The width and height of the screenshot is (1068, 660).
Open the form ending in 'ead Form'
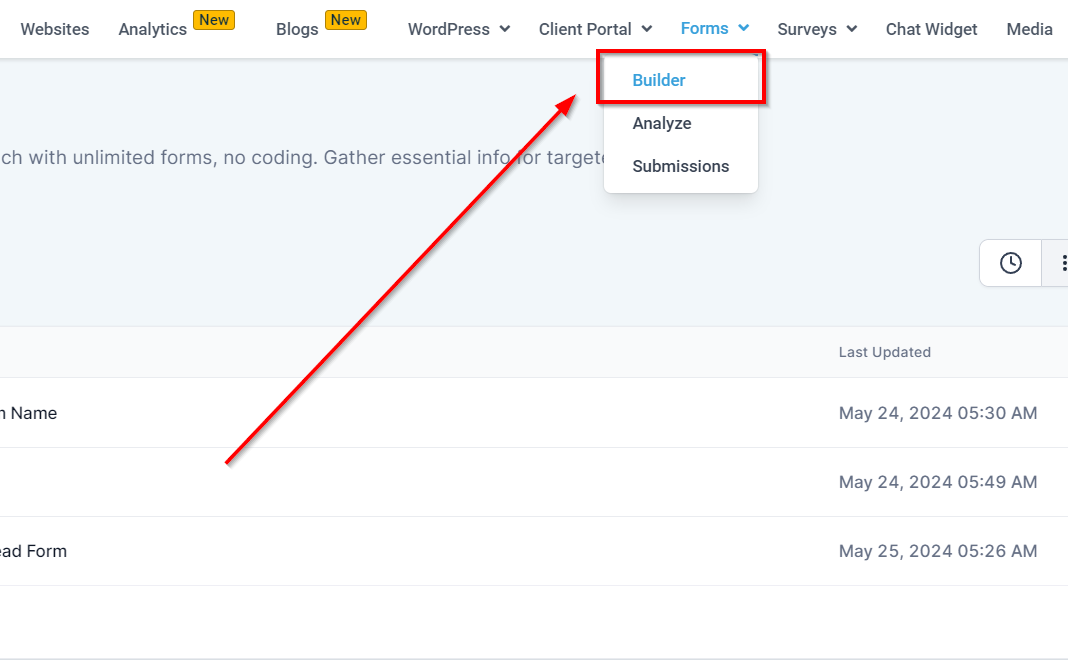[34, 551]
